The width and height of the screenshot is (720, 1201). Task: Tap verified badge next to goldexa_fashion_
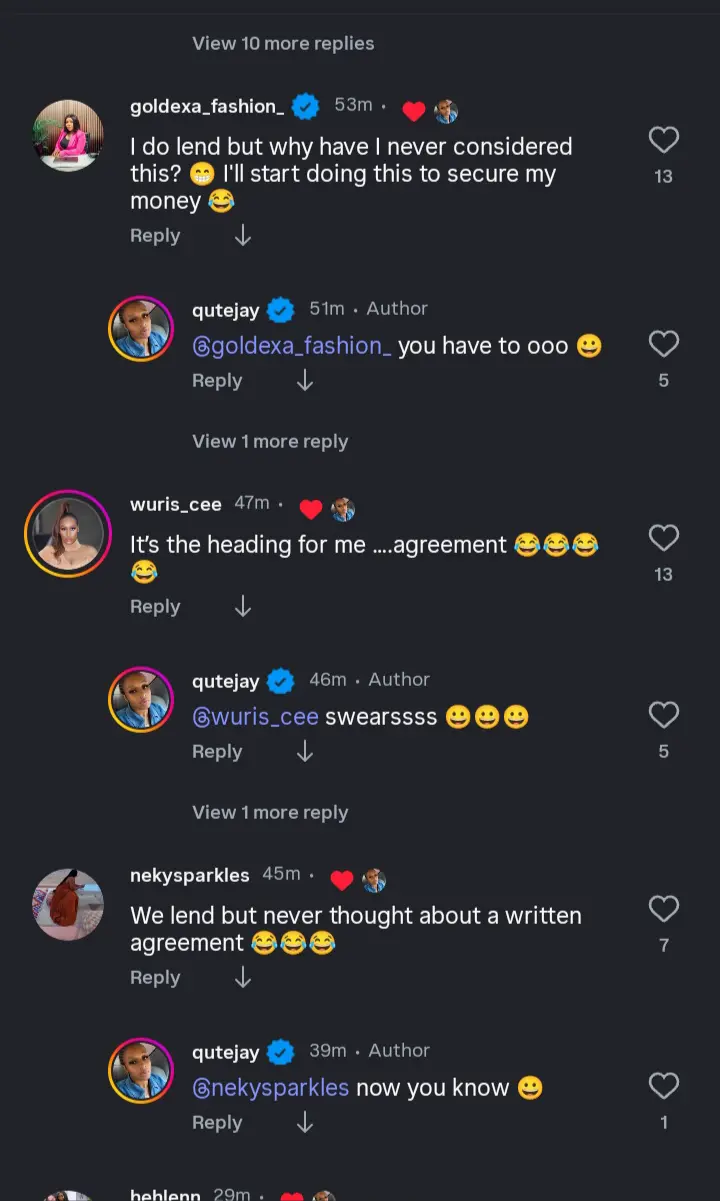305,106
